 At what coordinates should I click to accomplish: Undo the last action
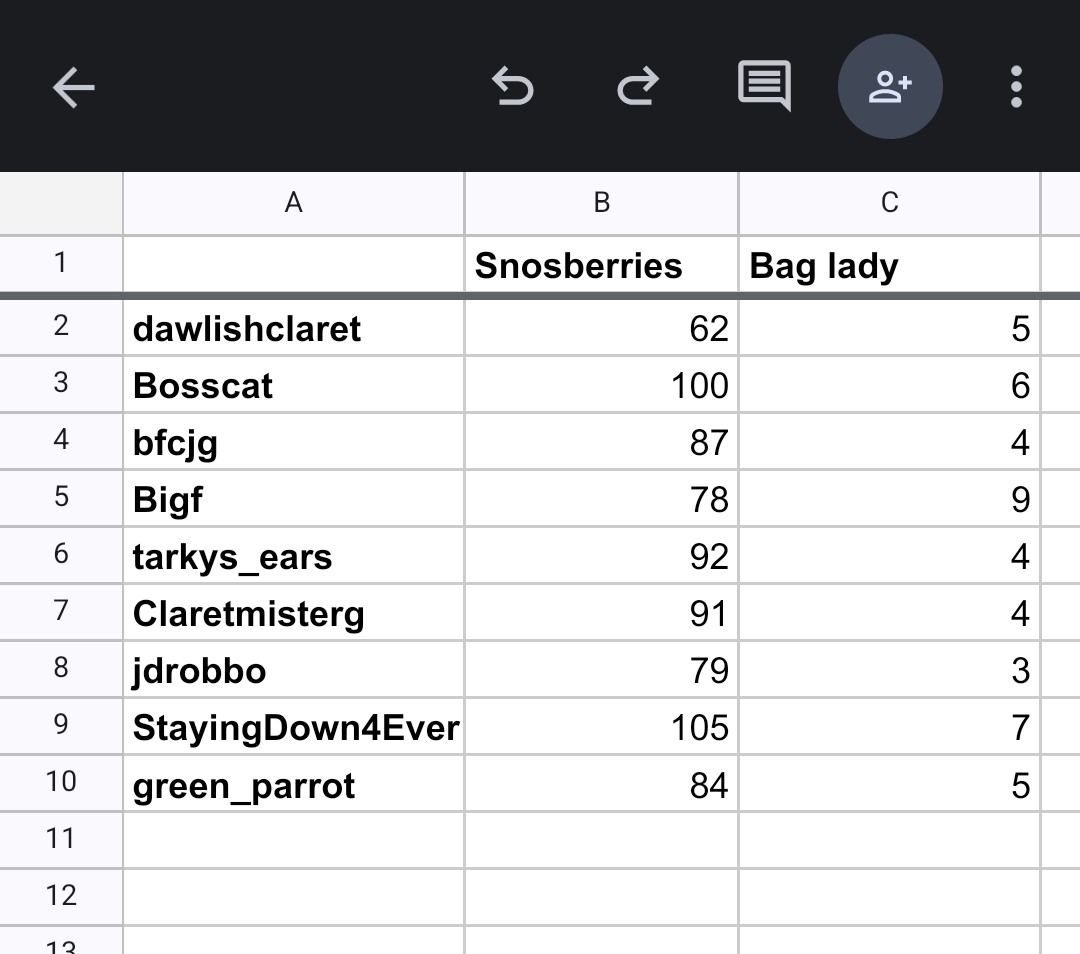[513, 88]
